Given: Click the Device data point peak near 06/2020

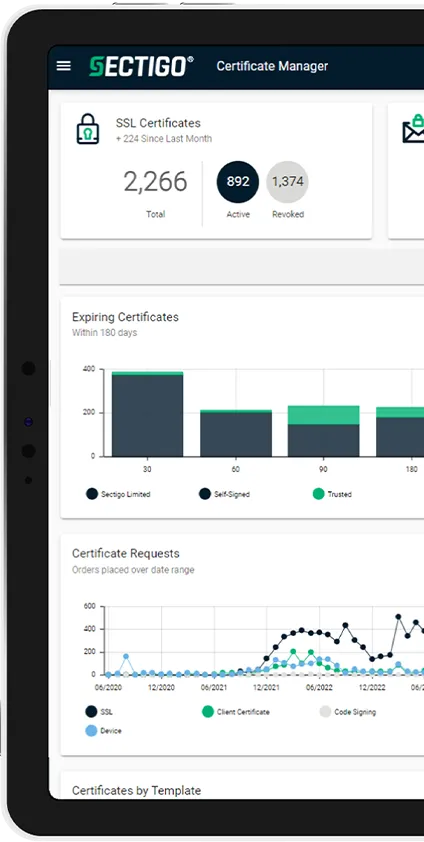Looking at the screenshot, I should (126, 656).
